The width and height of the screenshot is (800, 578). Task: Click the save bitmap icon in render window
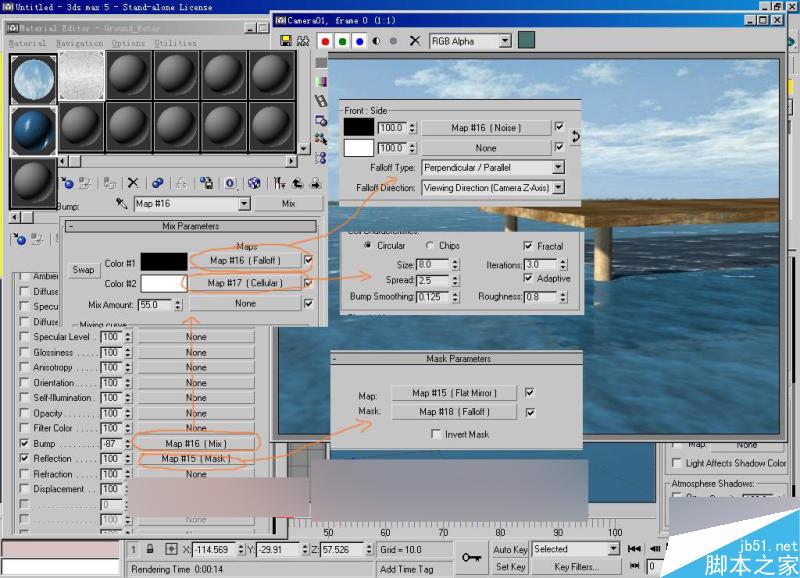(x=286, y=41)
